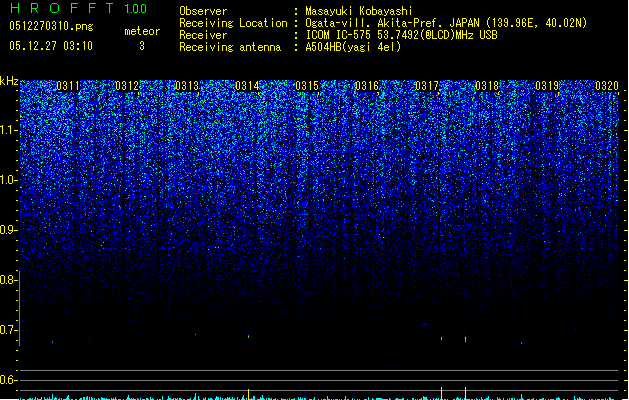
Task: Click the 0314 time marker
Action: click(247, 86)
